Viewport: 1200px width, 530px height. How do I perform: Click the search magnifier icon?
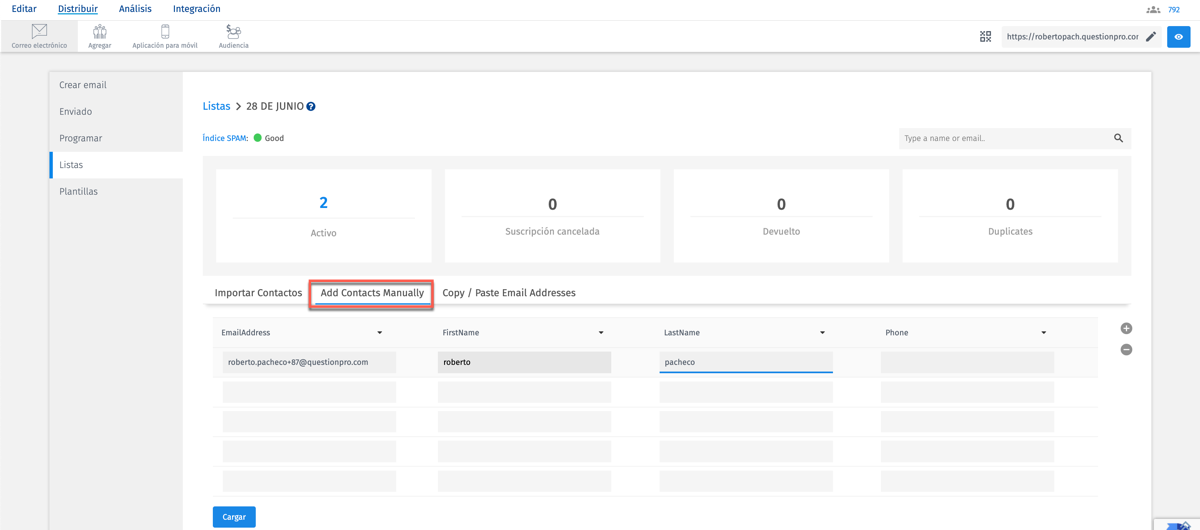[x=1118, y=138]
